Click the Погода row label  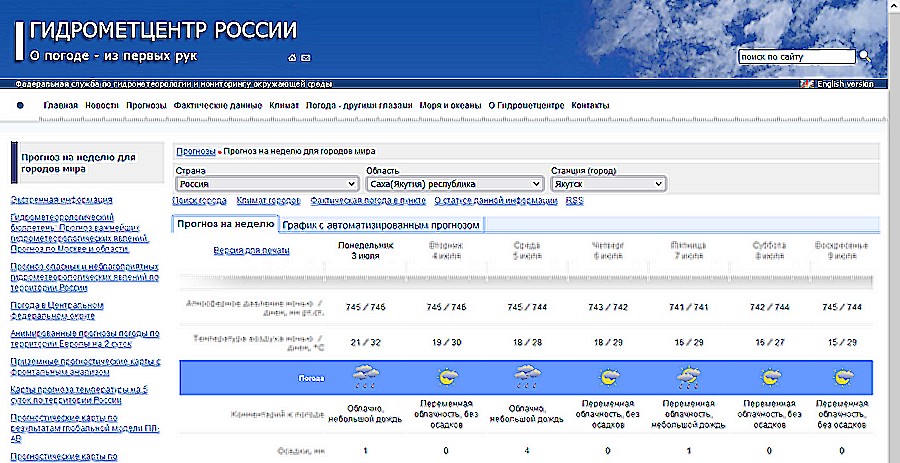[x=311, y=379]
